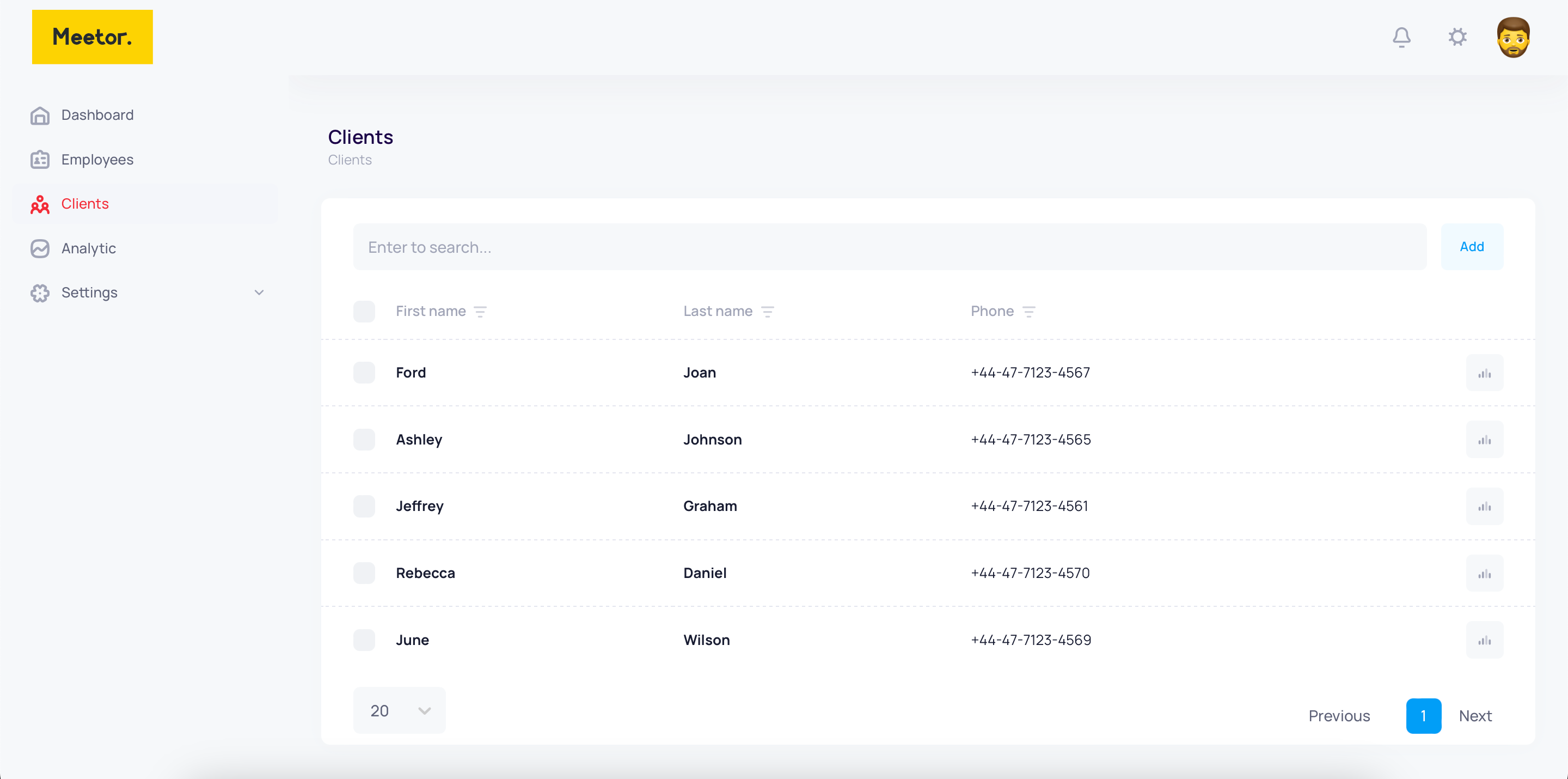Open the user avatar profile

1512,37
